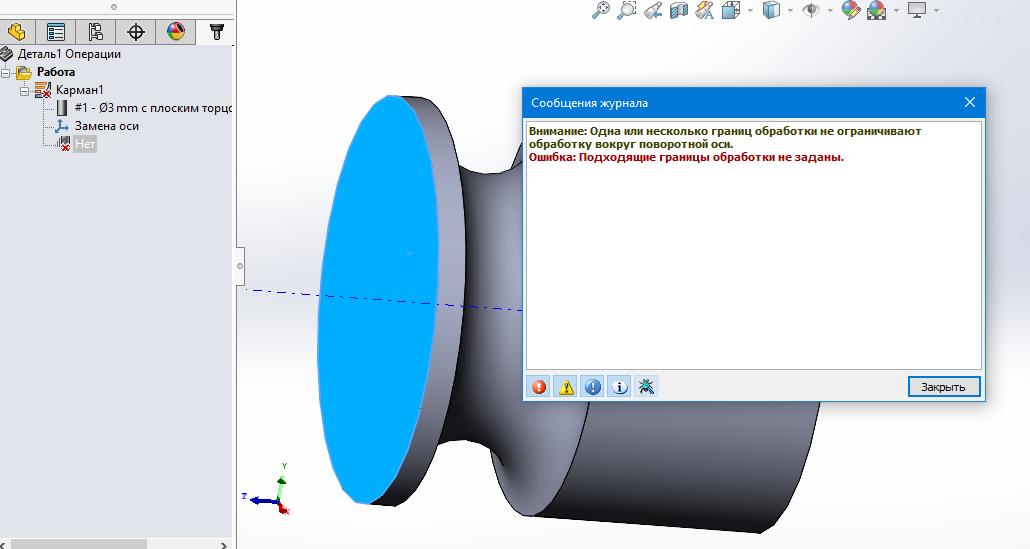Select Деталь1 Операции root item
The height and width of the screenshot is (549, 1030).
(69, 54)
